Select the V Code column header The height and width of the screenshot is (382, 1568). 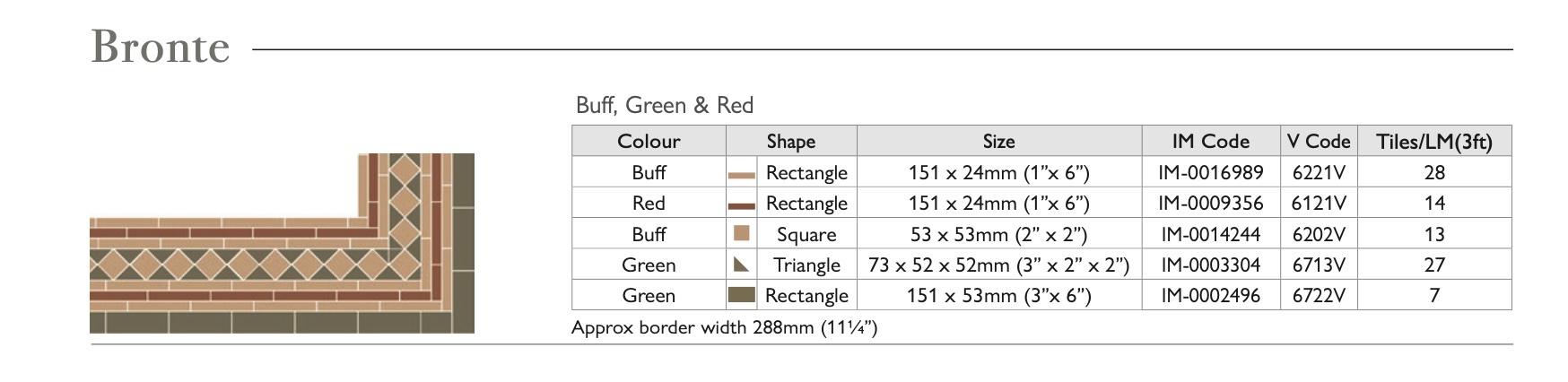click(1318, 141)
